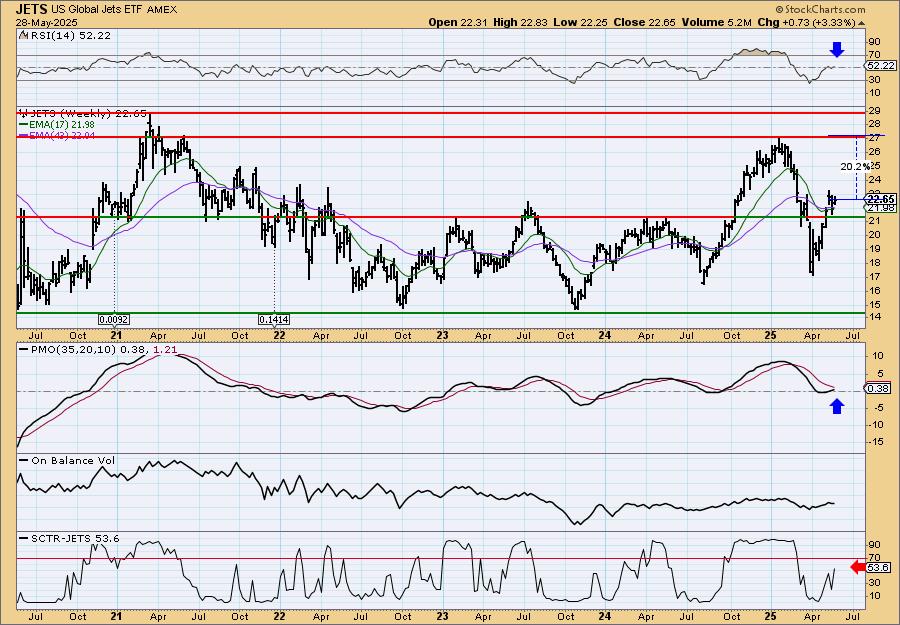Screen dimensions: 900x625
Task: Click the 0.38 PMO value tag on right
Action: click(x=879, y=389)
